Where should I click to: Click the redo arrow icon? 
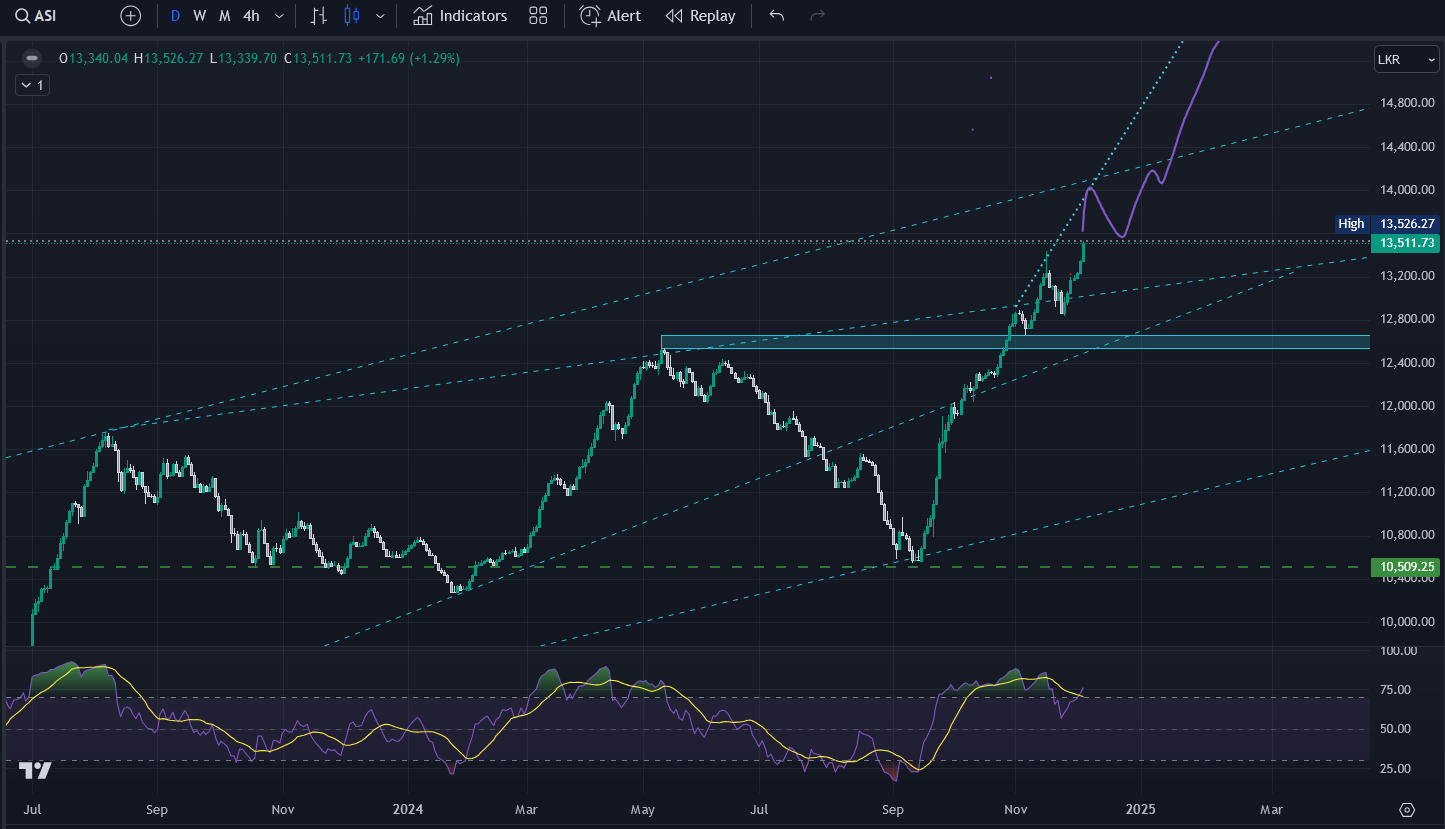pos(817,16)
